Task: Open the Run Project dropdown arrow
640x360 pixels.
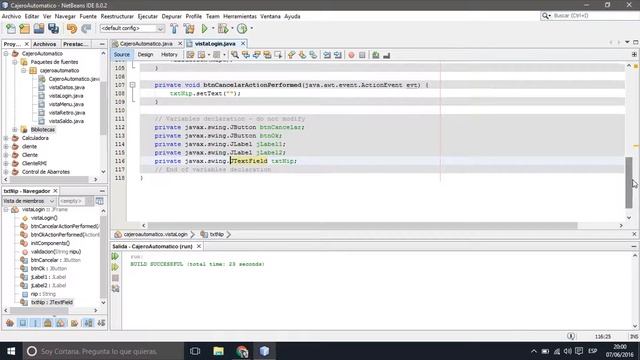Action: [213, 29]
